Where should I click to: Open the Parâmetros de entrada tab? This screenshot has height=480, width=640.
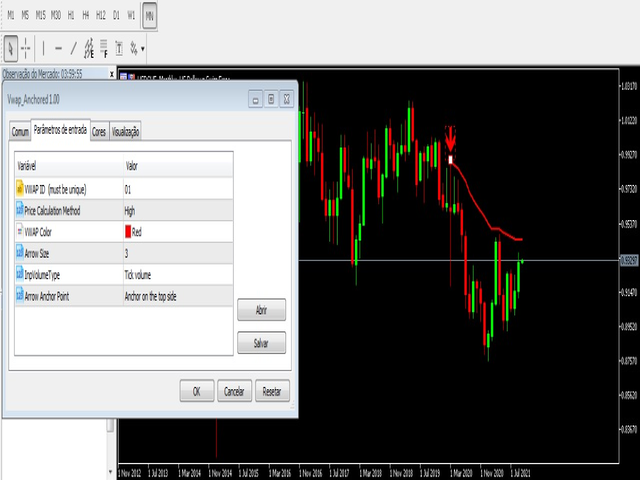[x=60, y=130]
